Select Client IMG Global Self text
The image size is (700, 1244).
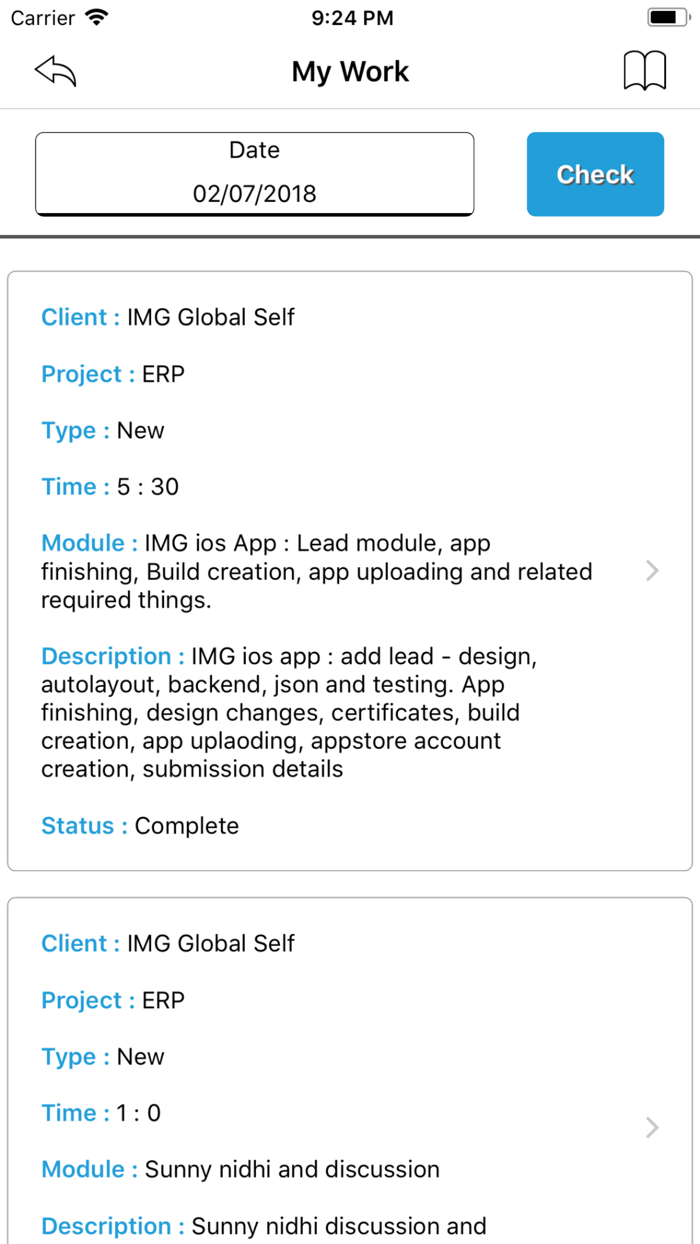pos(167,317)
